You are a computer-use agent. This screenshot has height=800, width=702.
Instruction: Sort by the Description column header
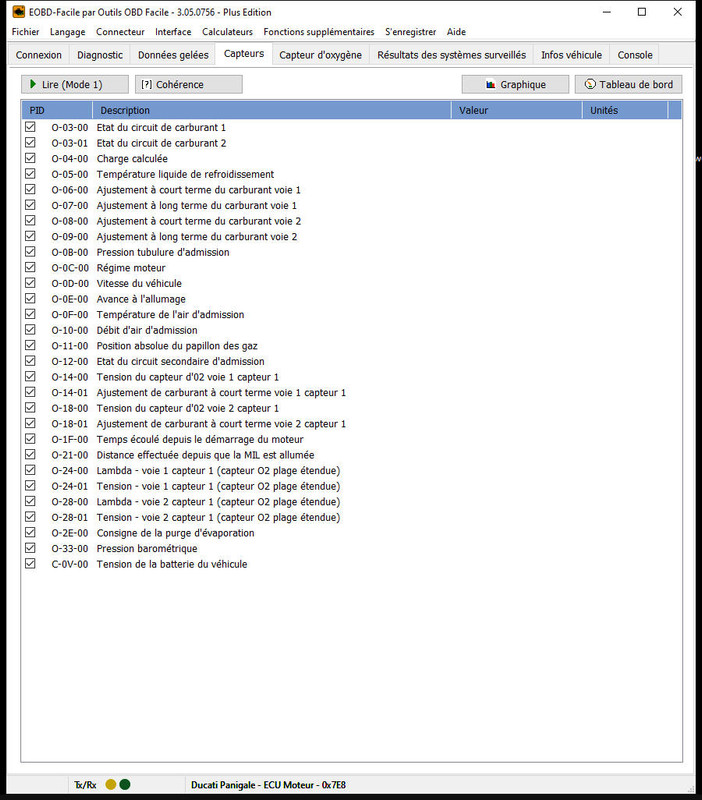click(x=271, y=110)
